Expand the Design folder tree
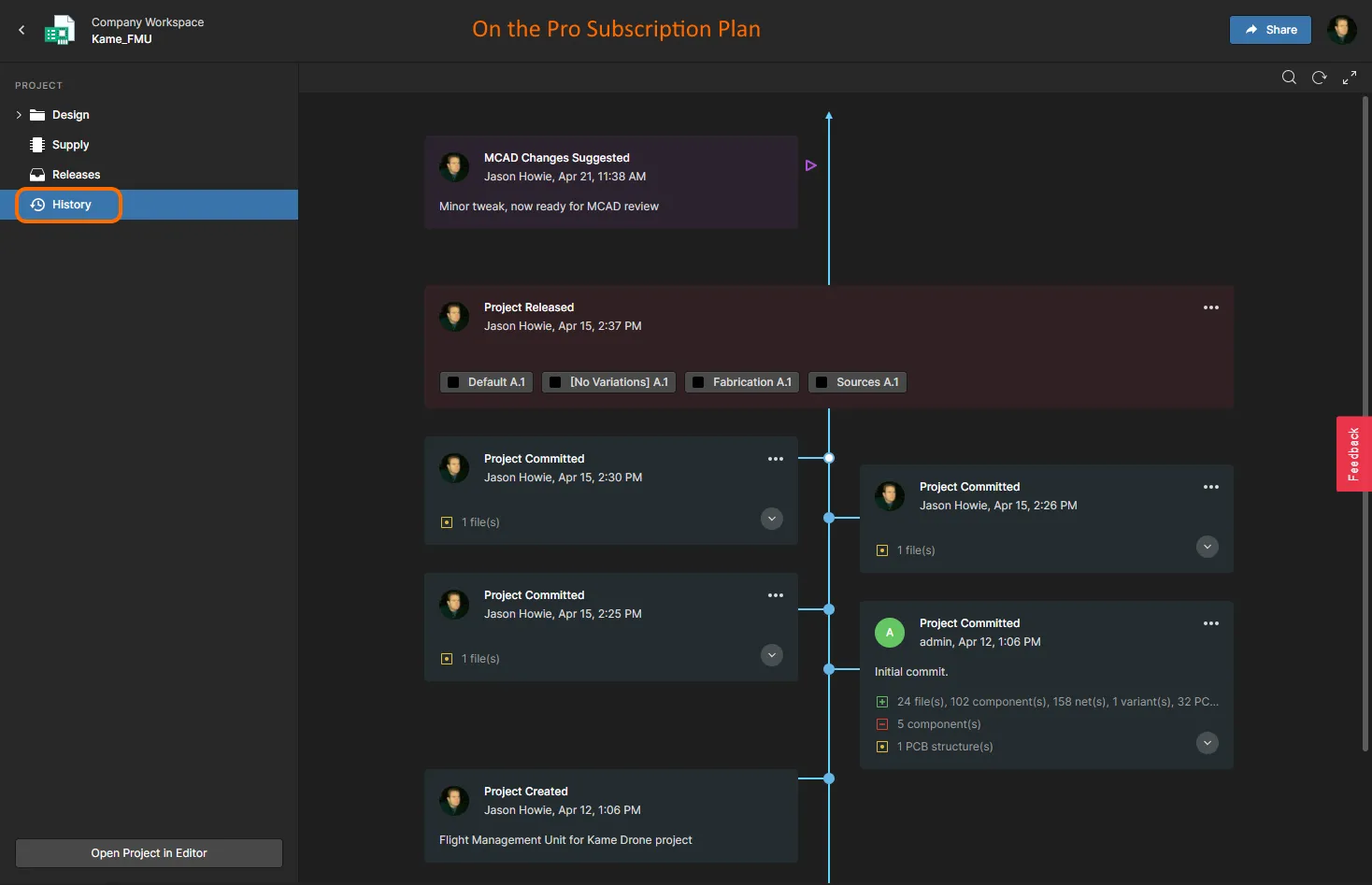The width and height of the screenshot is (1372, 885). (x=19, y=115)
